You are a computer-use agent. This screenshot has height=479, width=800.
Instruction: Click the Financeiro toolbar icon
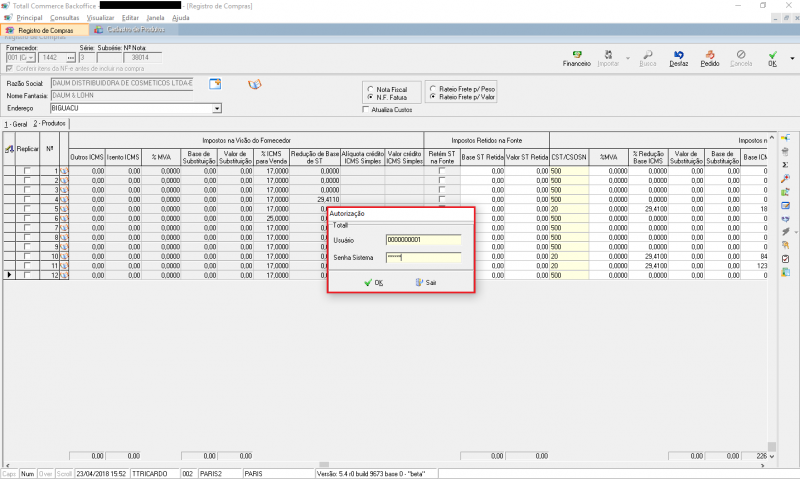pos(576,57)
